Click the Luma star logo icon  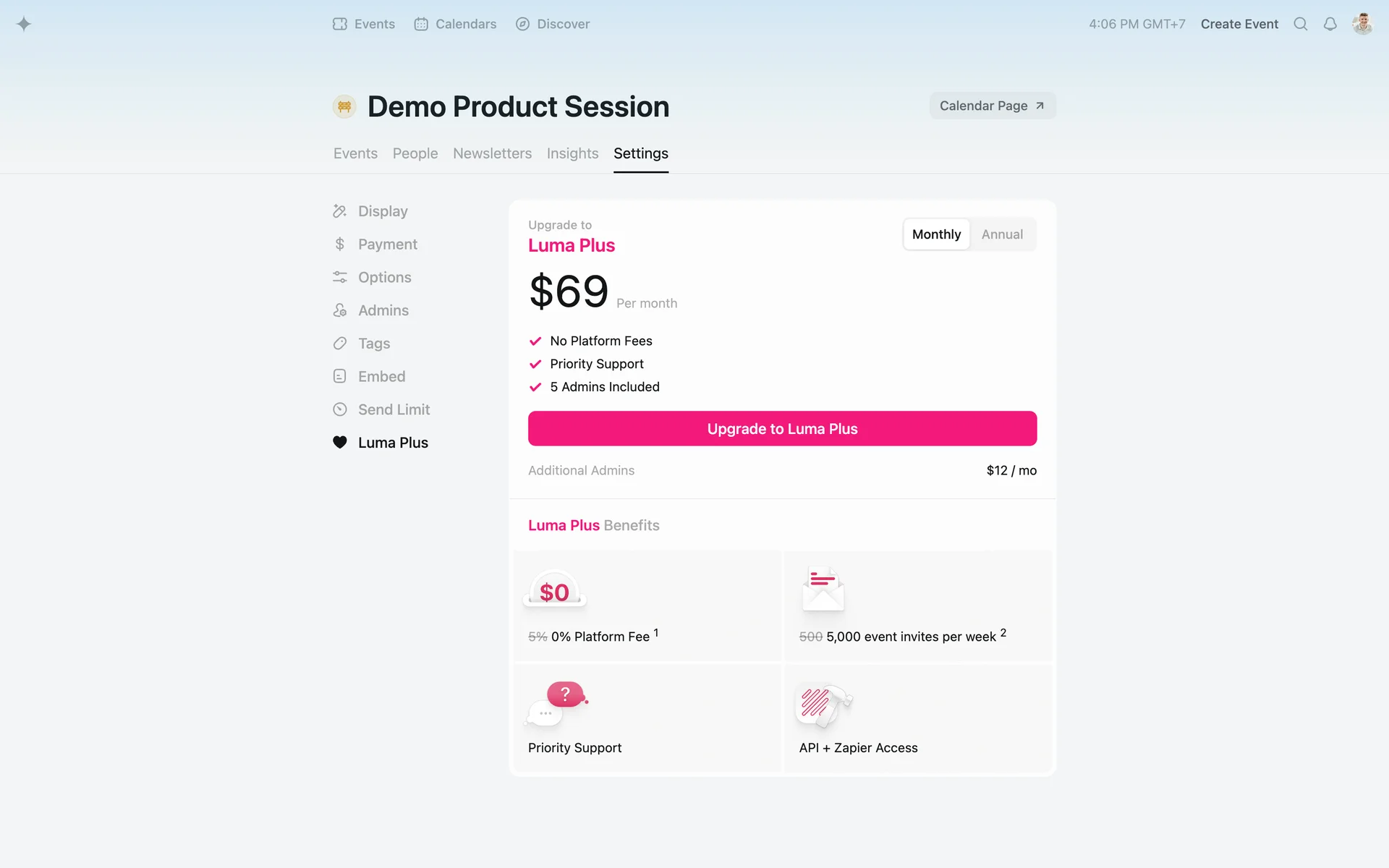[24, 24]
